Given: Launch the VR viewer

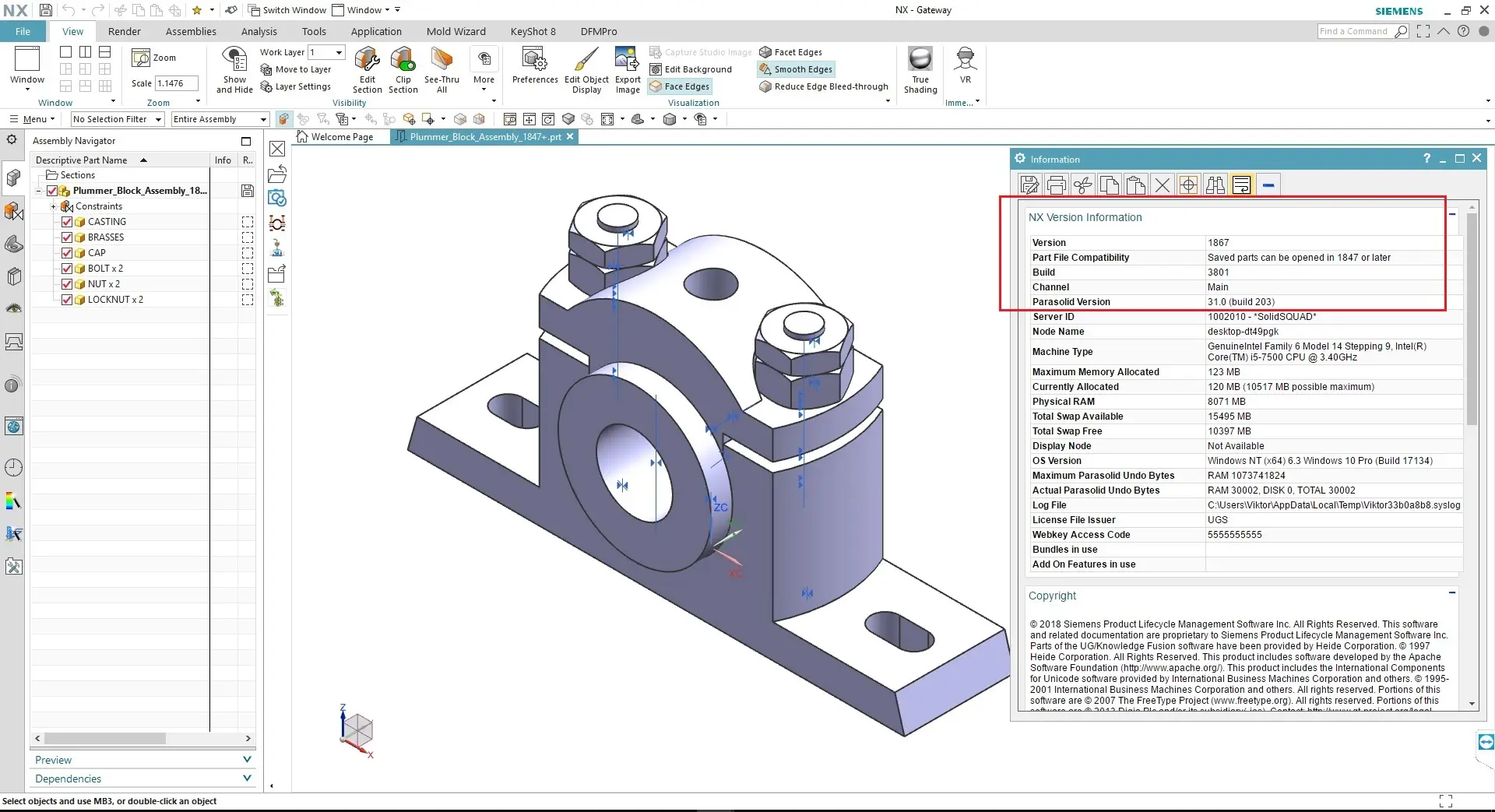Looking at the screenshot, I should [x=966, y=65].
